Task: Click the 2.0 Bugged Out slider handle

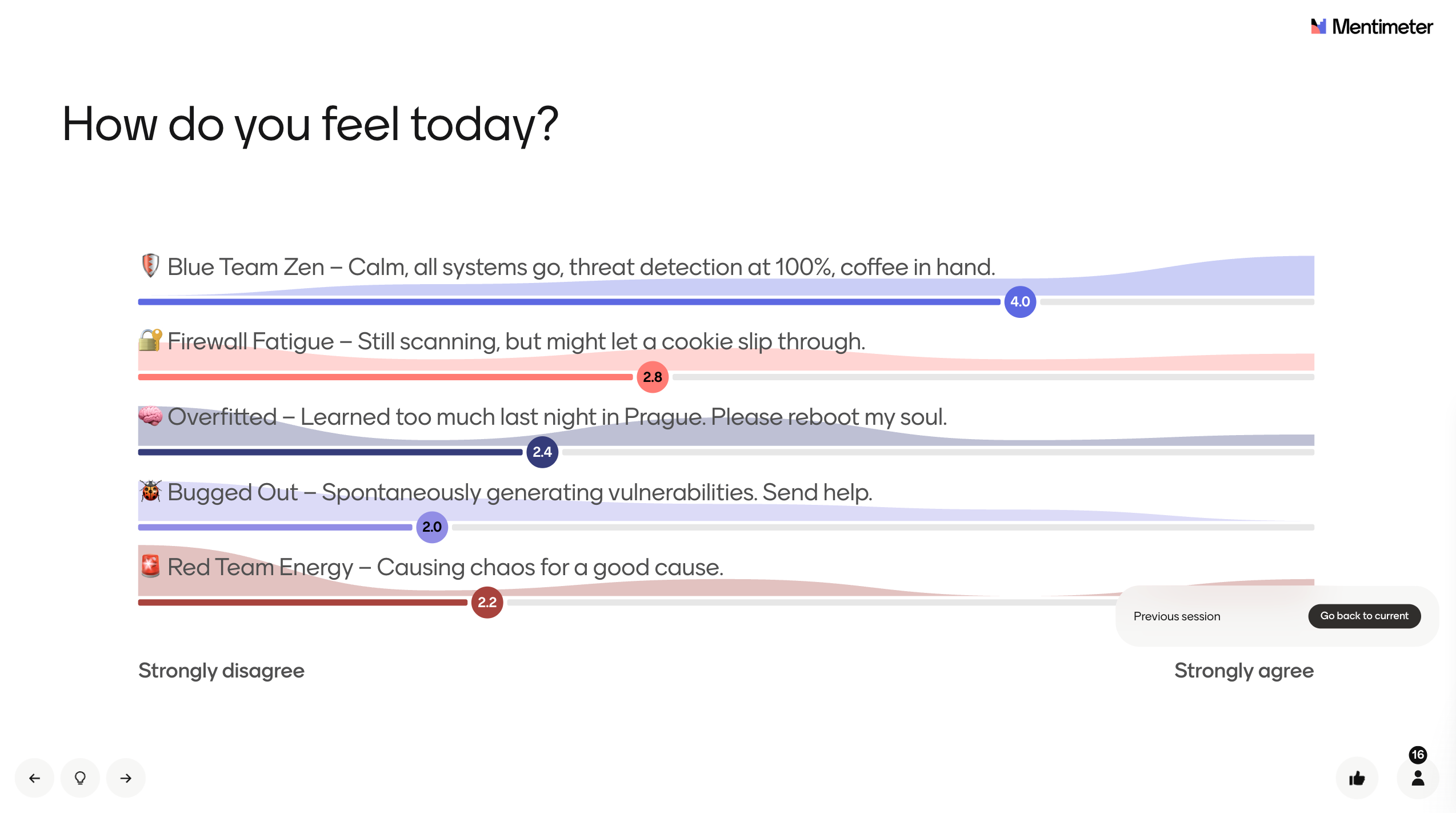Action: (432, 527)
